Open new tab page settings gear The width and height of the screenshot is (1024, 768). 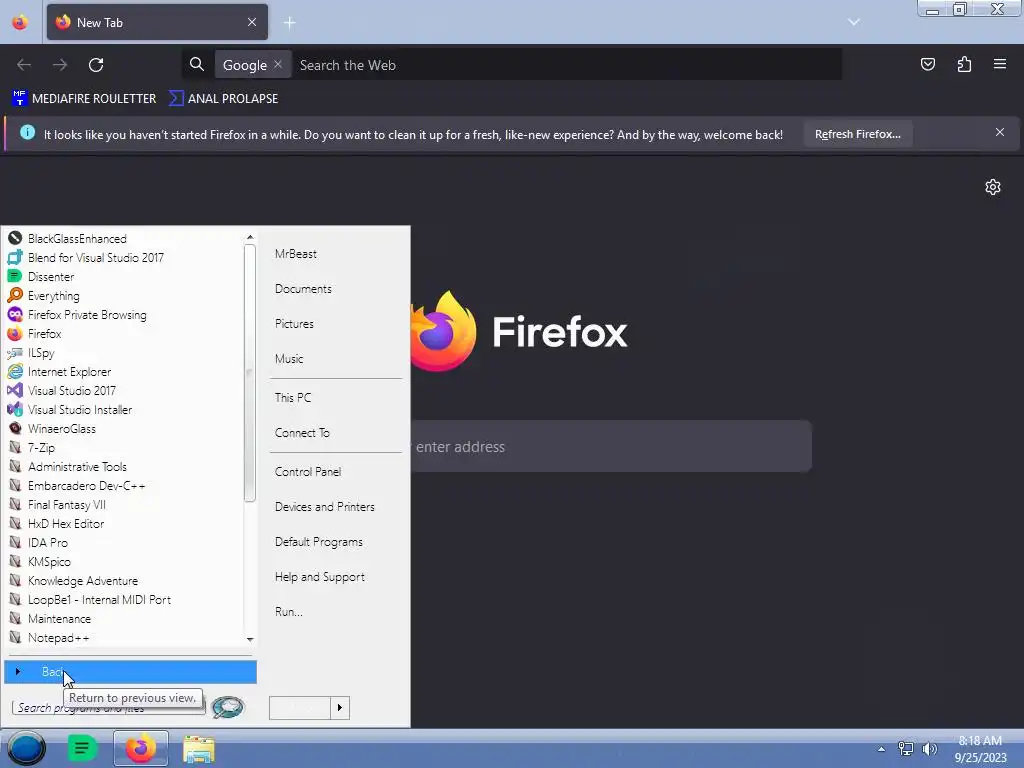pyautogui.click(x=993, y=187)
